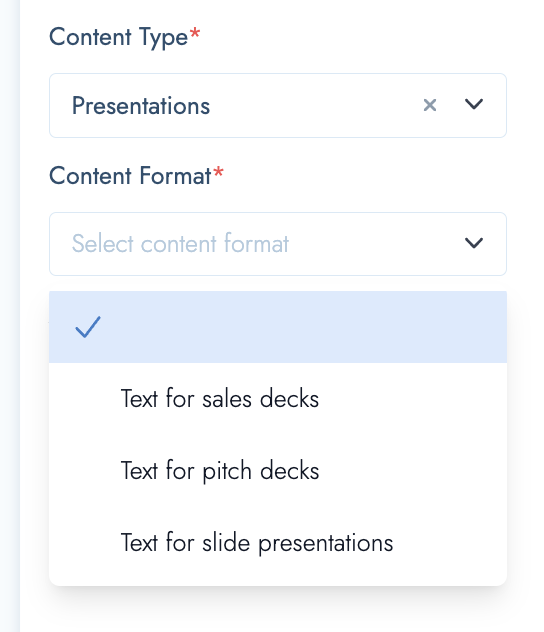Click the highlighted empty option row

coord(278,327)
